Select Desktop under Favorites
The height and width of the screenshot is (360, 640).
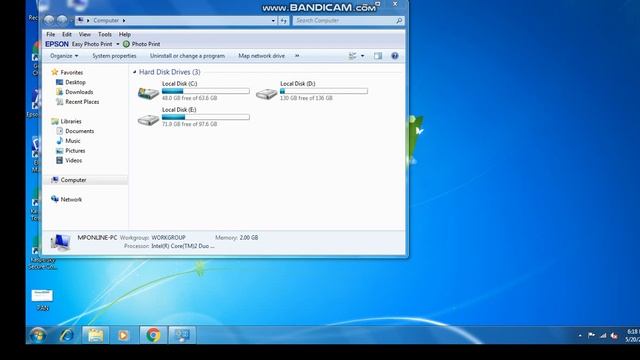pyautogui.click(x=76, y=82)
